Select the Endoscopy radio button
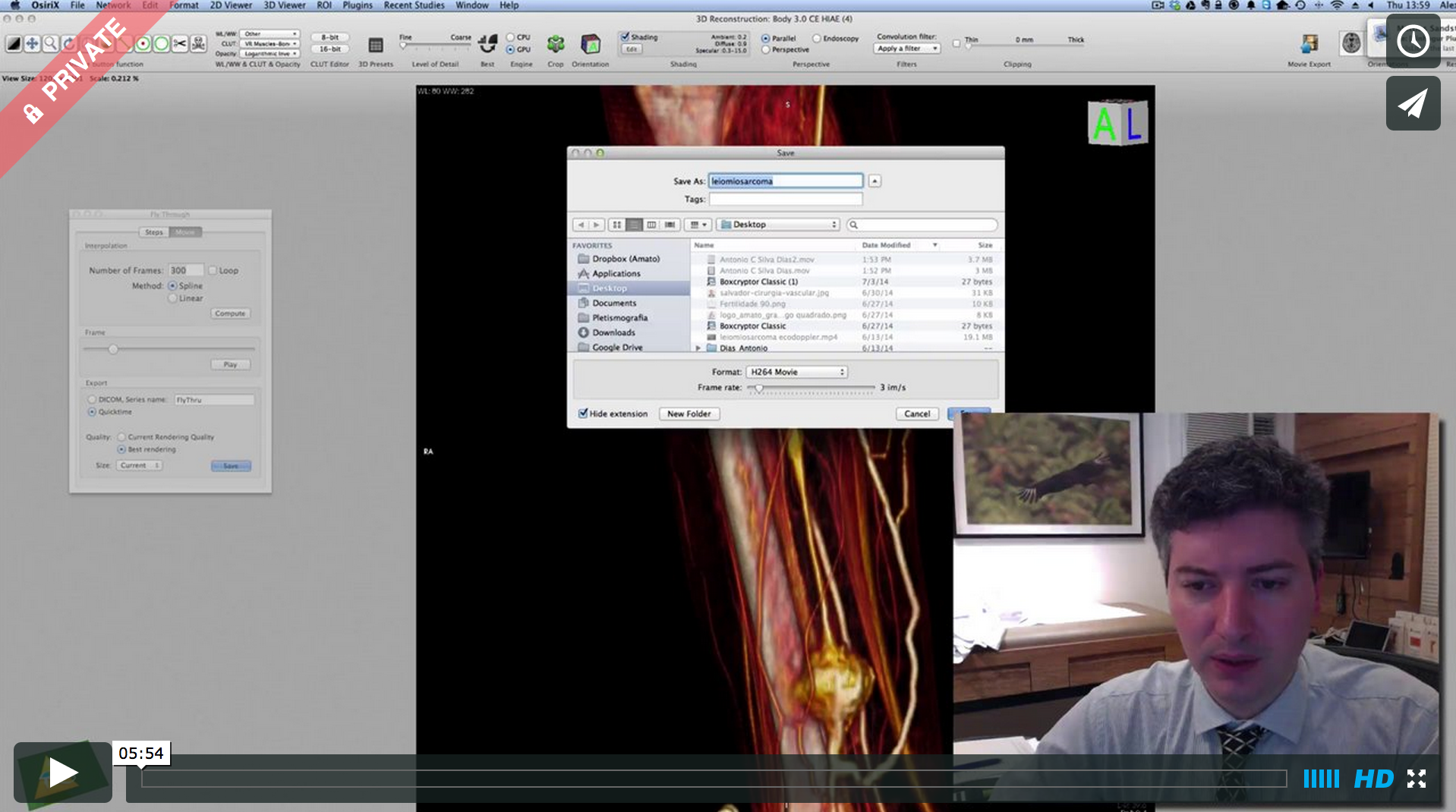Viewport: 1456px width, 812px height. (x=817, y=38)
